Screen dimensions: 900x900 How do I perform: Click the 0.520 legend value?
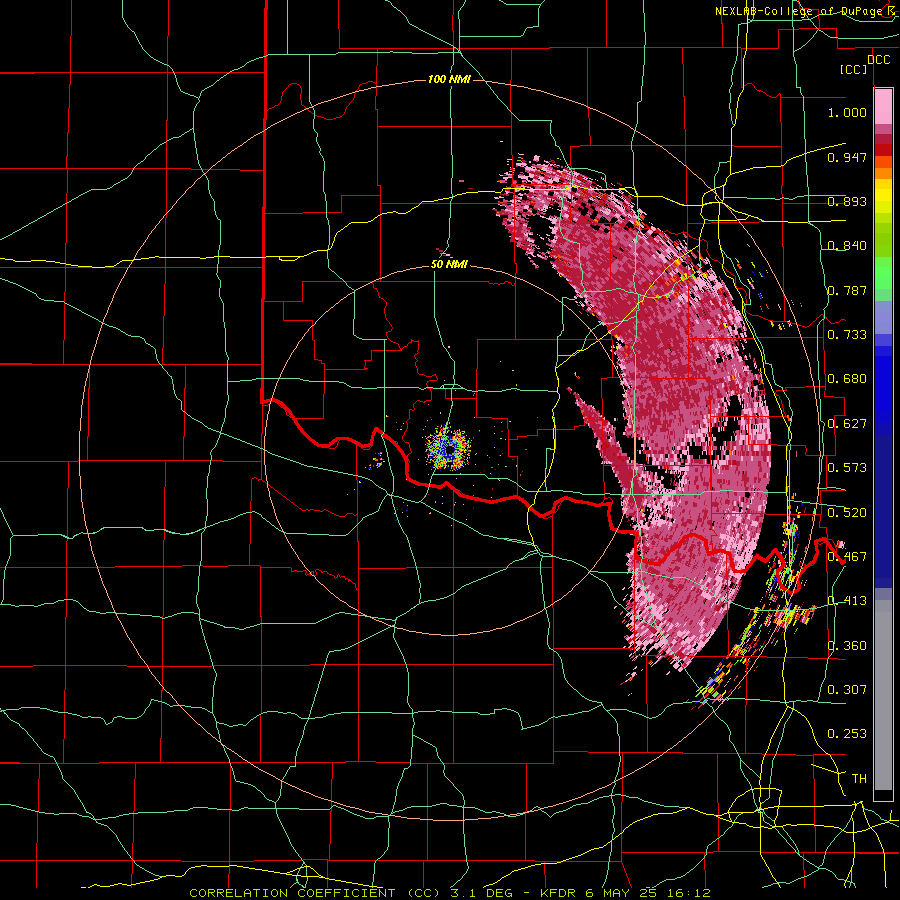(847, 512)
